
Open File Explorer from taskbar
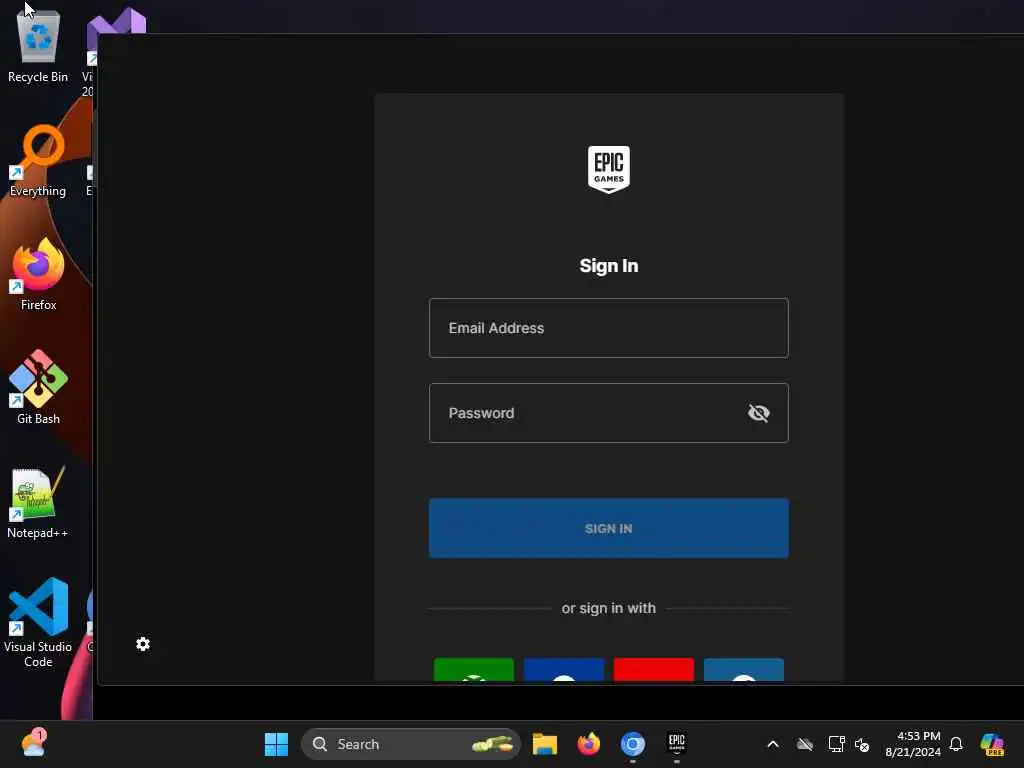(x=545, y=744)
